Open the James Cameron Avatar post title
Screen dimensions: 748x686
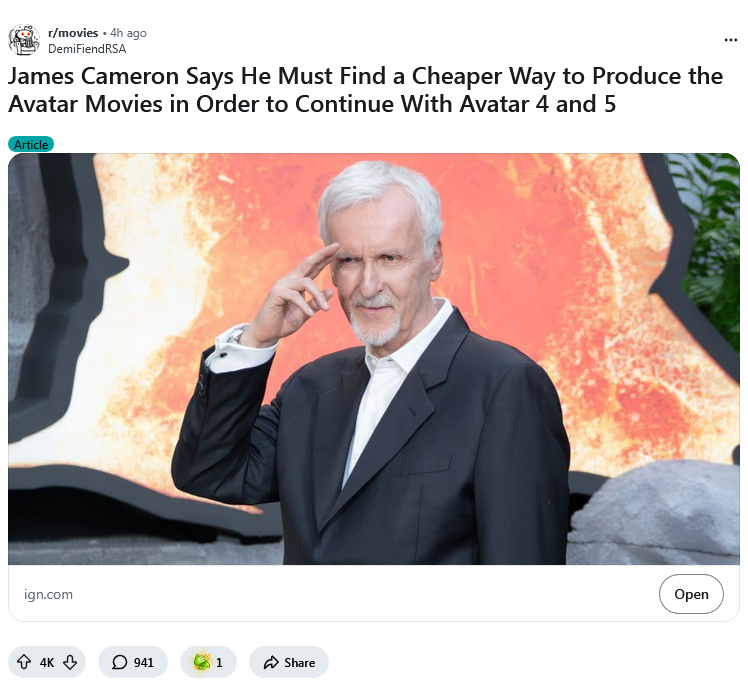tap(365, 90)
